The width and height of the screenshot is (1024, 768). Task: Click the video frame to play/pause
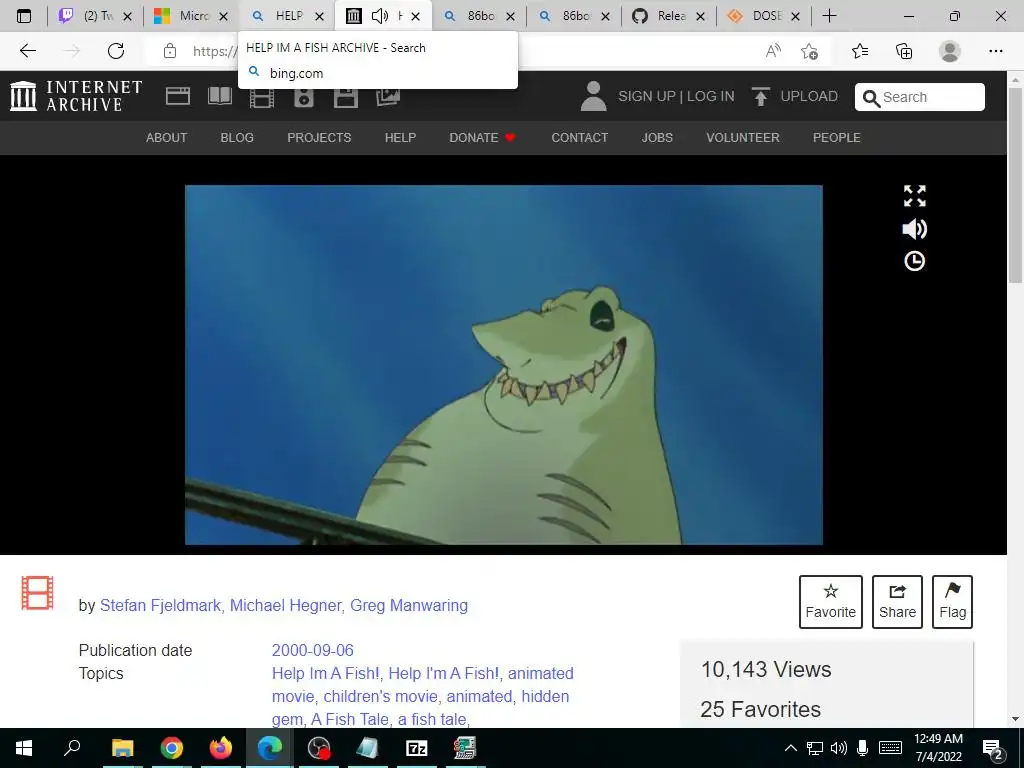504,364
